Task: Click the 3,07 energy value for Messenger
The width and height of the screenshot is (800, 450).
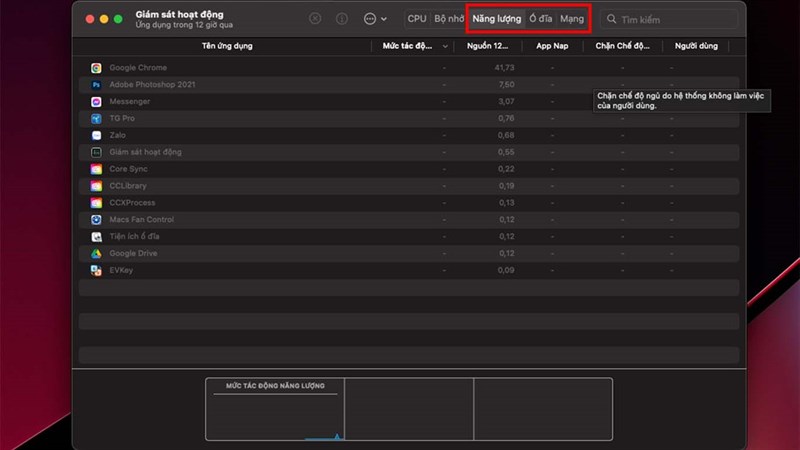Action: 506,101
